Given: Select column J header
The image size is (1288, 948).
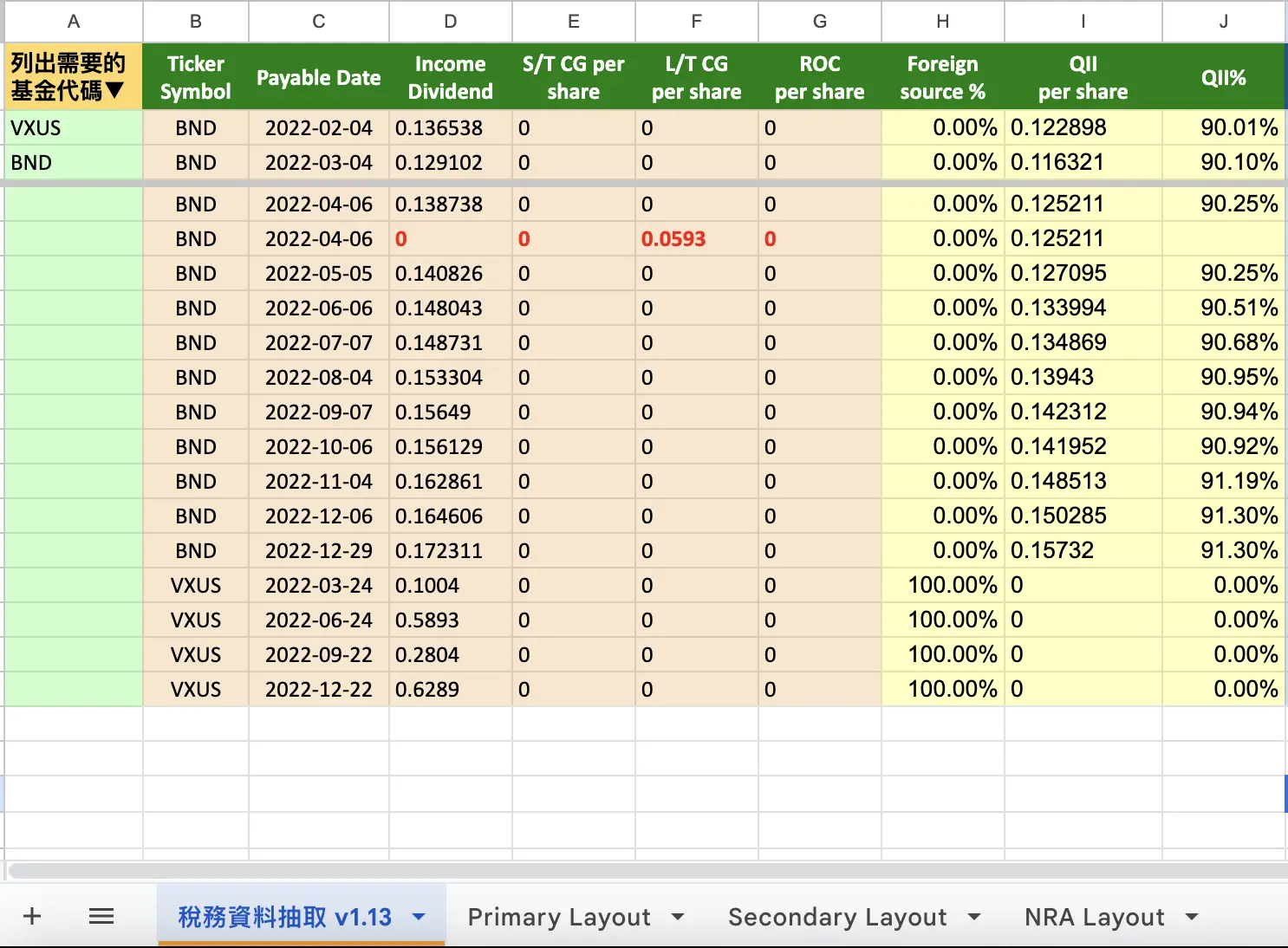Looking at the screenshot, I should [1223, 22].
